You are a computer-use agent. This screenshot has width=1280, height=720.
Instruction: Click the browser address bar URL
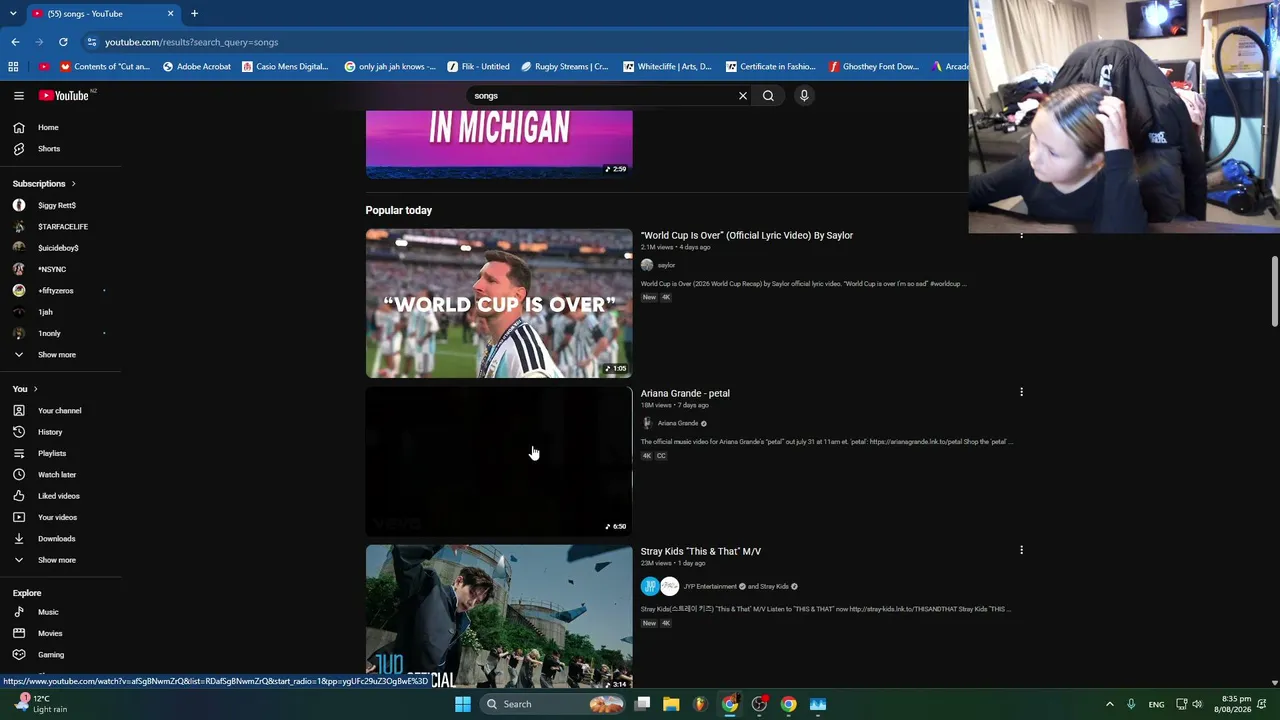pyautogui.click(x=191, y=42)
